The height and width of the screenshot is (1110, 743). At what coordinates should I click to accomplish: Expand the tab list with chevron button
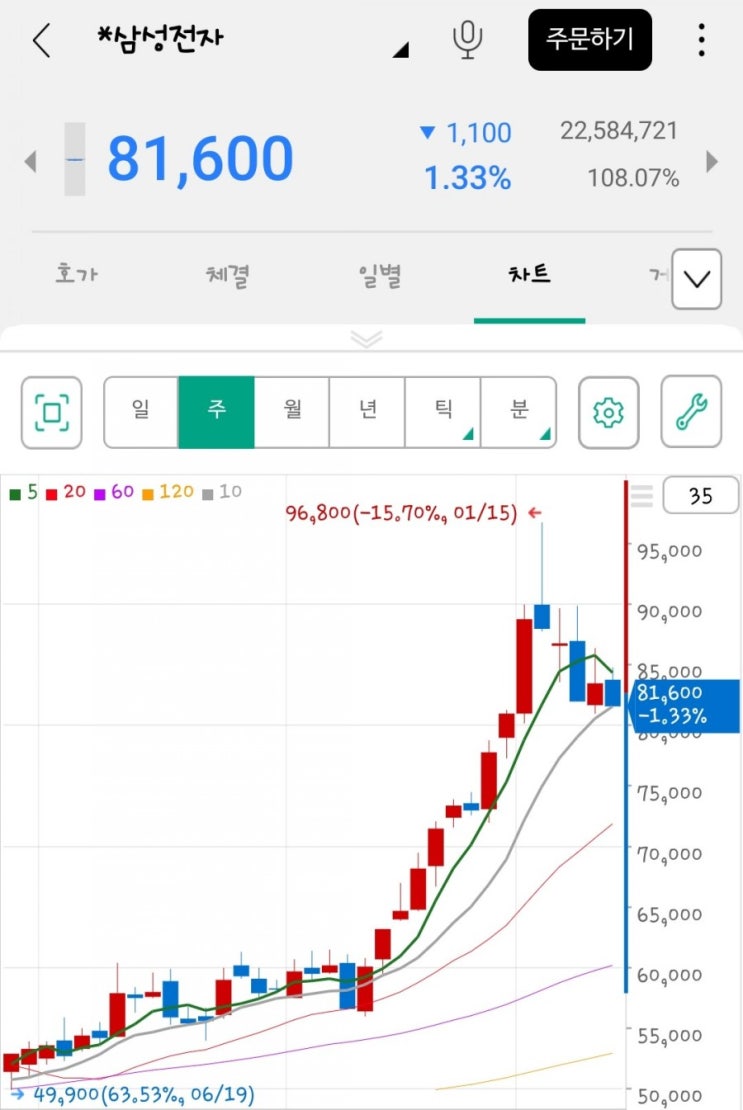696,279
